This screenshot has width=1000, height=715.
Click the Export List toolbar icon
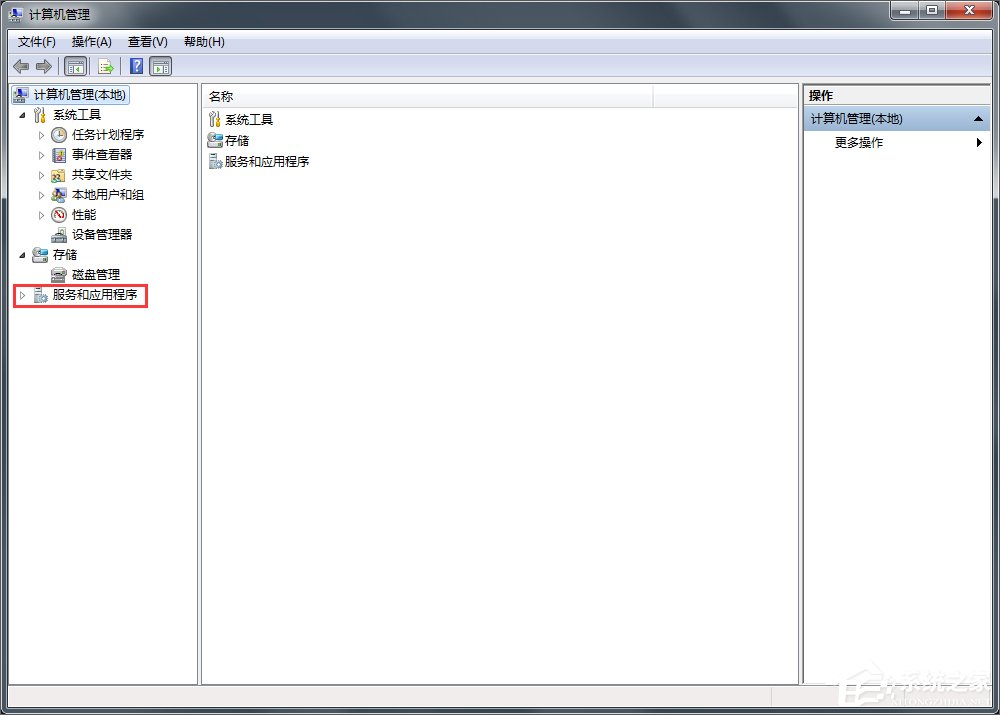(104, 66)
